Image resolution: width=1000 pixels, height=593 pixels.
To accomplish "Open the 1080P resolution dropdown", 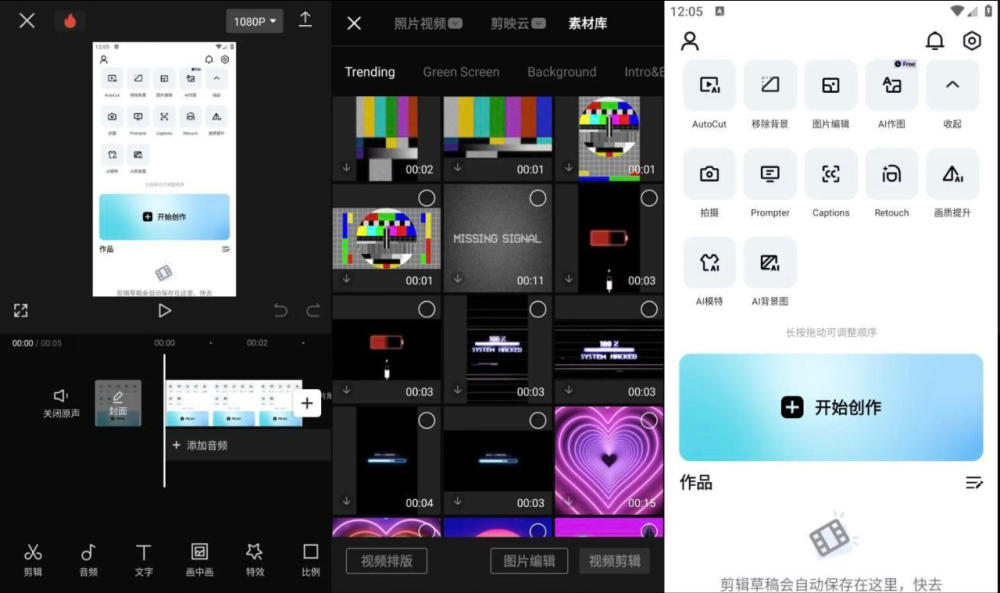I will coord(254,21).
